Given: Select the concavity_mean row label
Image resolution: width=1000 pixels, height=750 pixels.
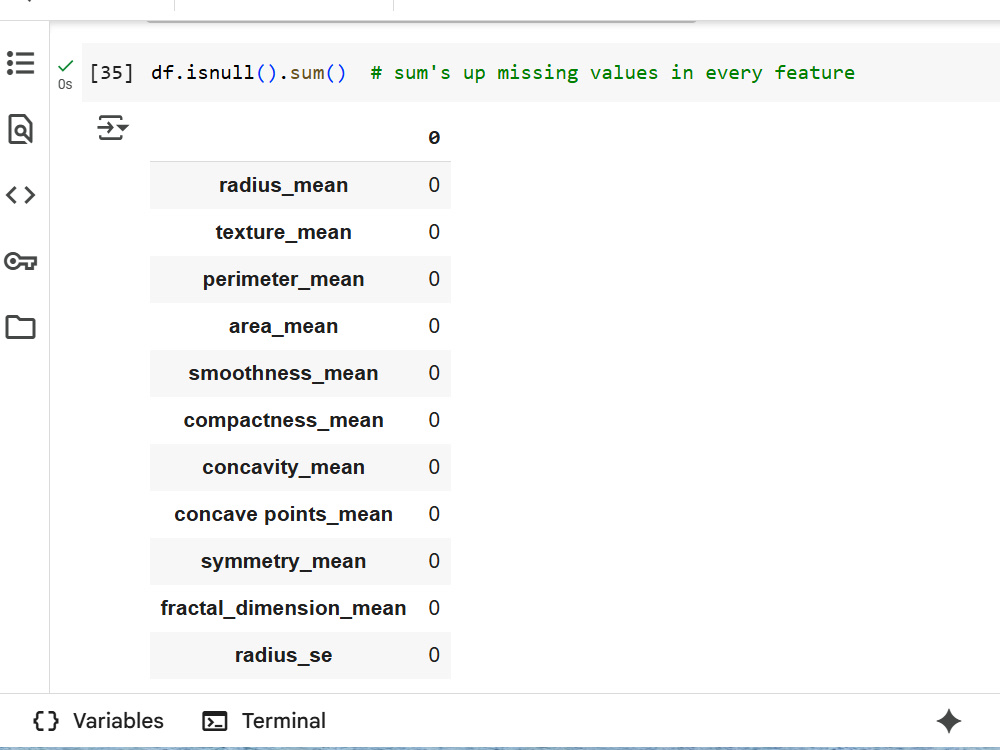Looking at the screenshot, I should pyautogui.click(x=283, y=467).
